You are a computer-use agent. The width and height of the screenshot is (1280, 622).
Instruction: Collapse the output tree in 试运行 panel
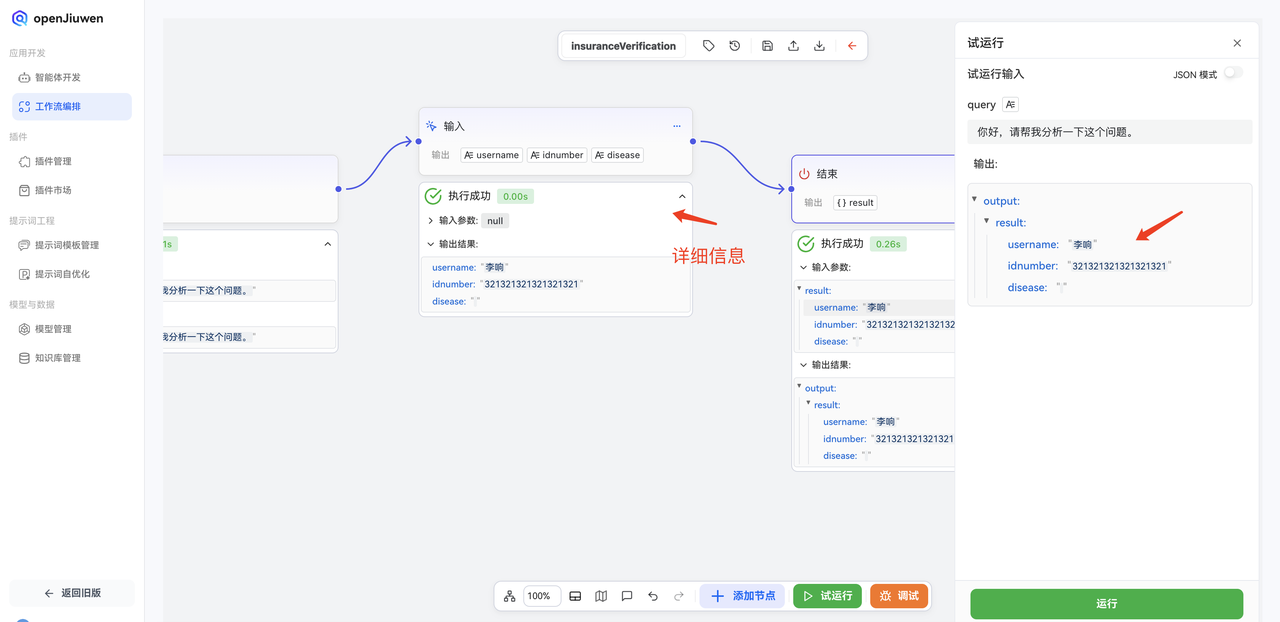975,199
